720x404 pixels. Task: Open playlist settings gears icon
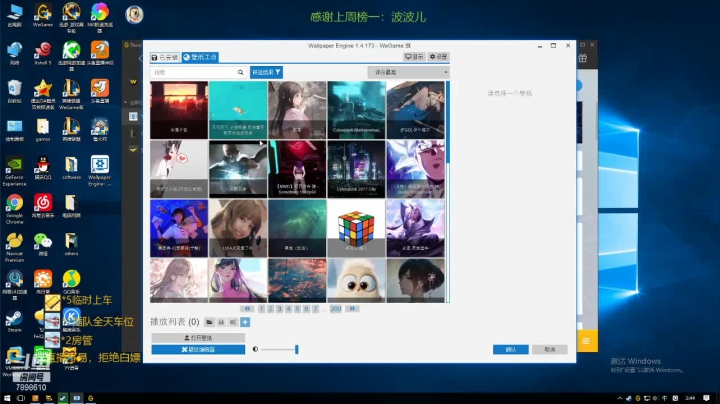coord(233,322)
